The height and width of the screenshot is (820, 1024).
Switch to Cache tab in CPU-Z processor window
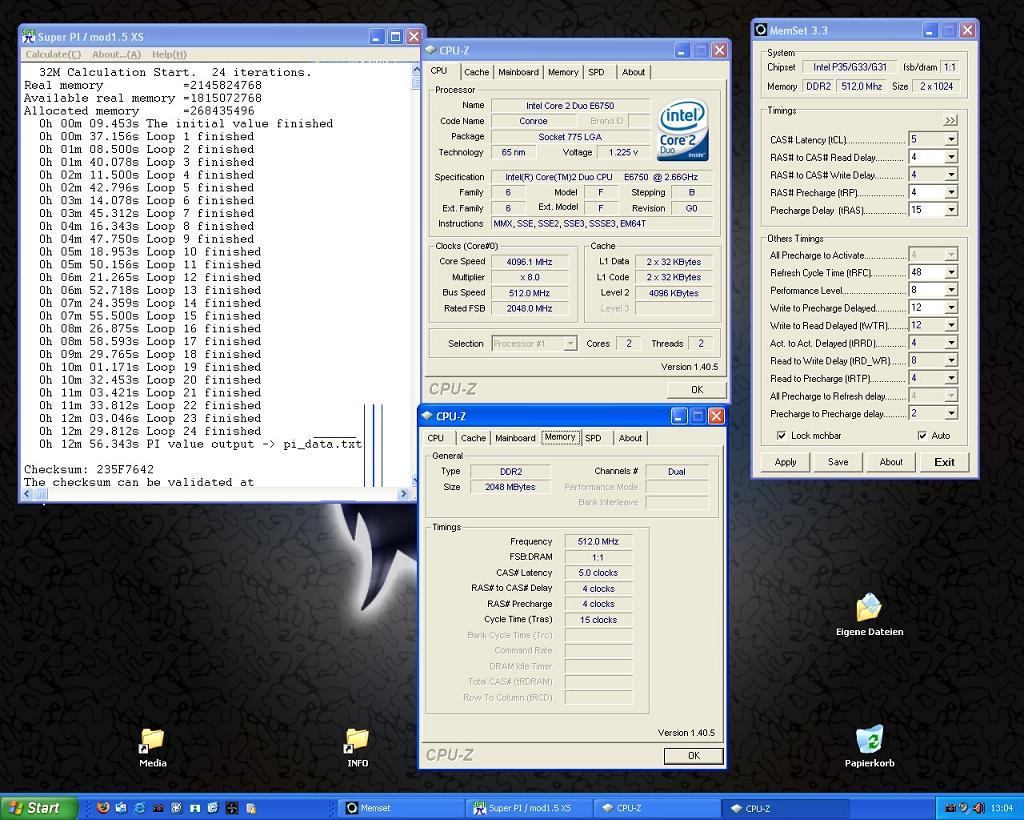pyautogui.click(x=477, y=72)
